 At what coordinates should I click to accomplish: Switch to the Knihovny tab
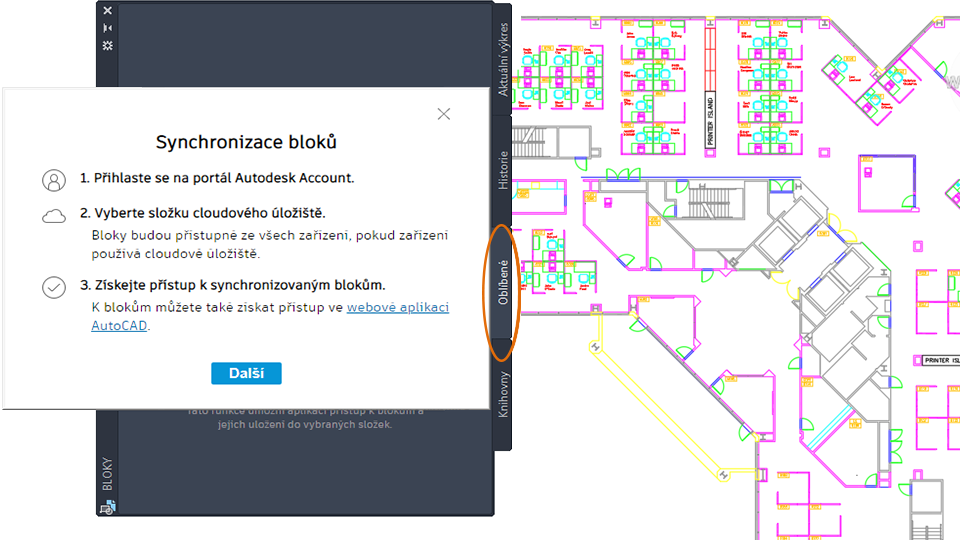click(503, 395)
